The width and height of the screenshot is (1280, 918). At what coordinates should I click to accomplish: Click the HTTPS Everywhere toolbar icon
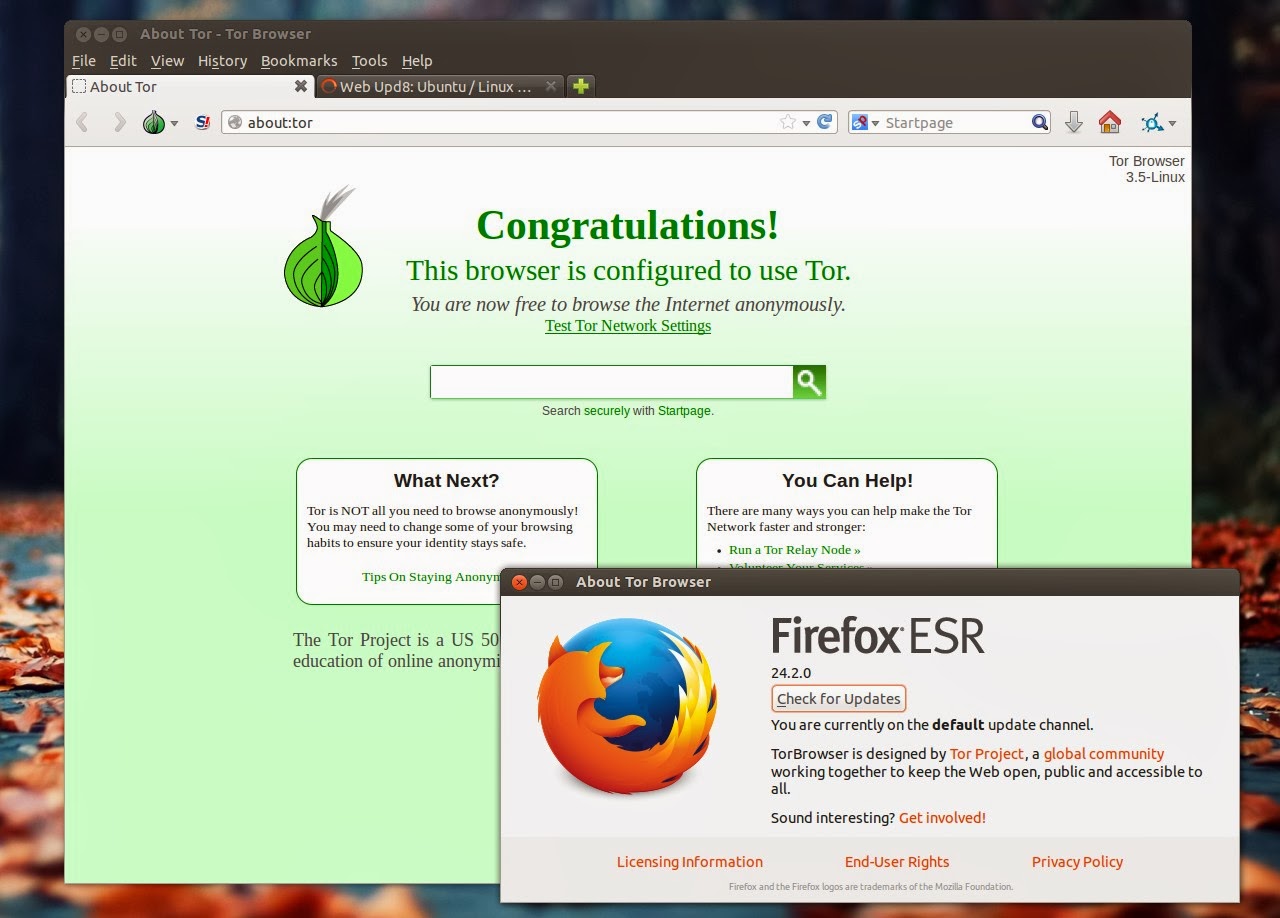[1152, 123]
